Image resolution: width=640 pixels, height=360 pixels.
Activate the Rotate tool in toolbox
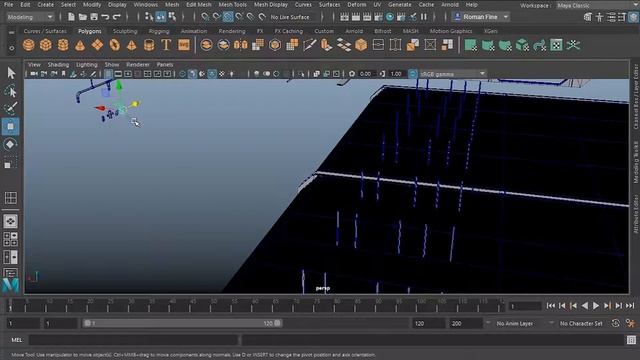click(11, 144)
